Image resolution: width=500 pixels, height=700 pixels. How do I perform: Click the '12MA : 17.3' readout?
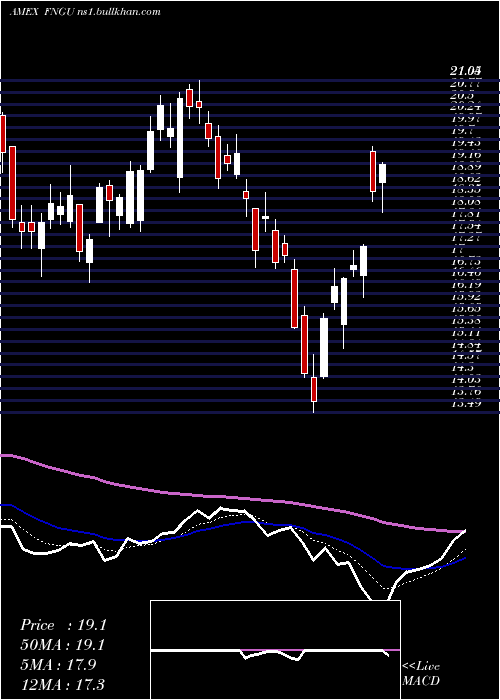pos(63,684)
